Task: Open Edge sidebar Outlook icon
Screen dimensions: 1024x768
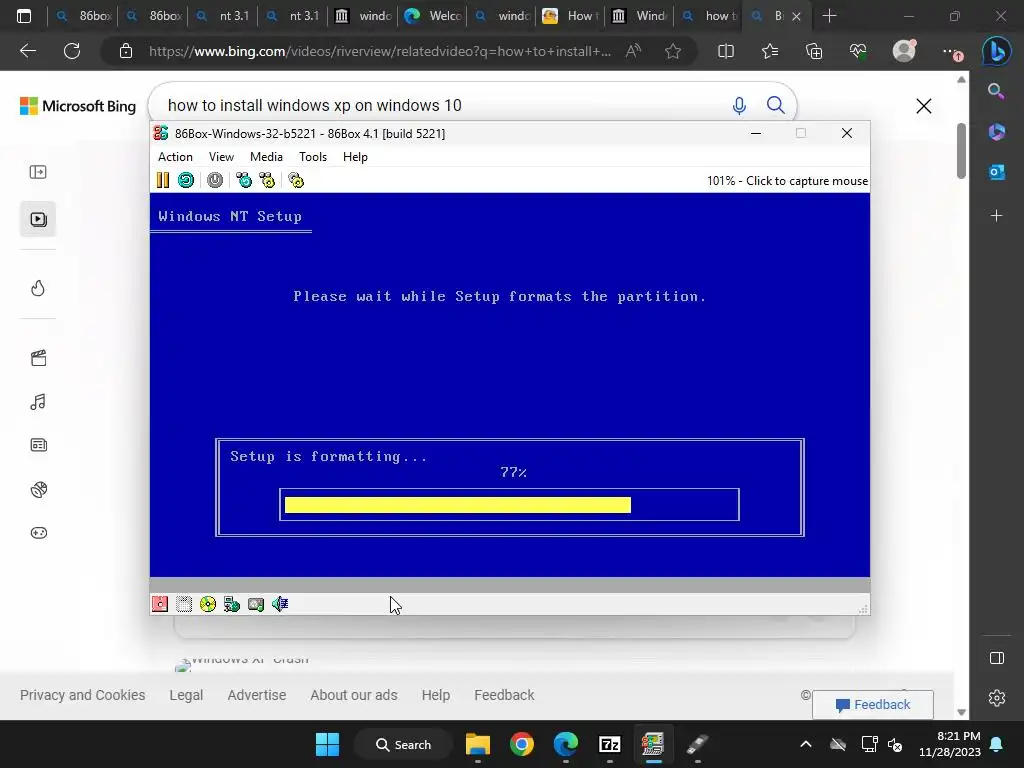Action: click(x=996, y=172)
